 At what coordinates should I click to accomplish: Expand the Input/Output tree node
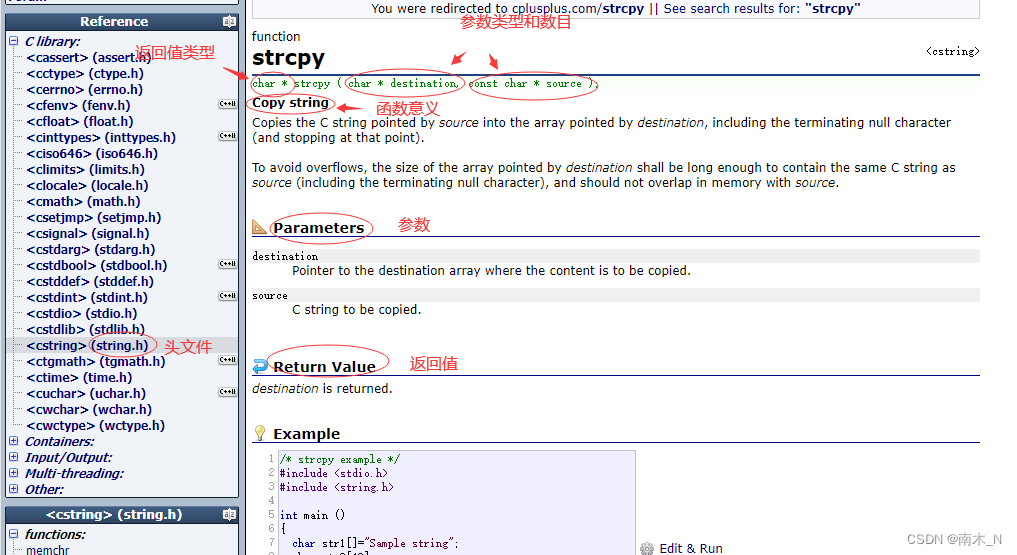click(x=14, y=457)
